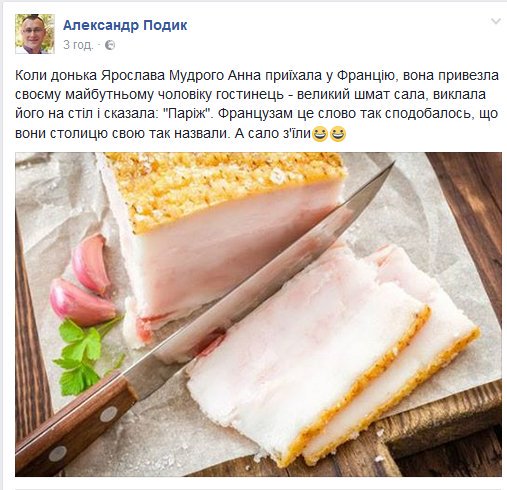Click the second laughing emoji in post
Image resolution: width=507 pixels, height=490 pixels.
338,134
